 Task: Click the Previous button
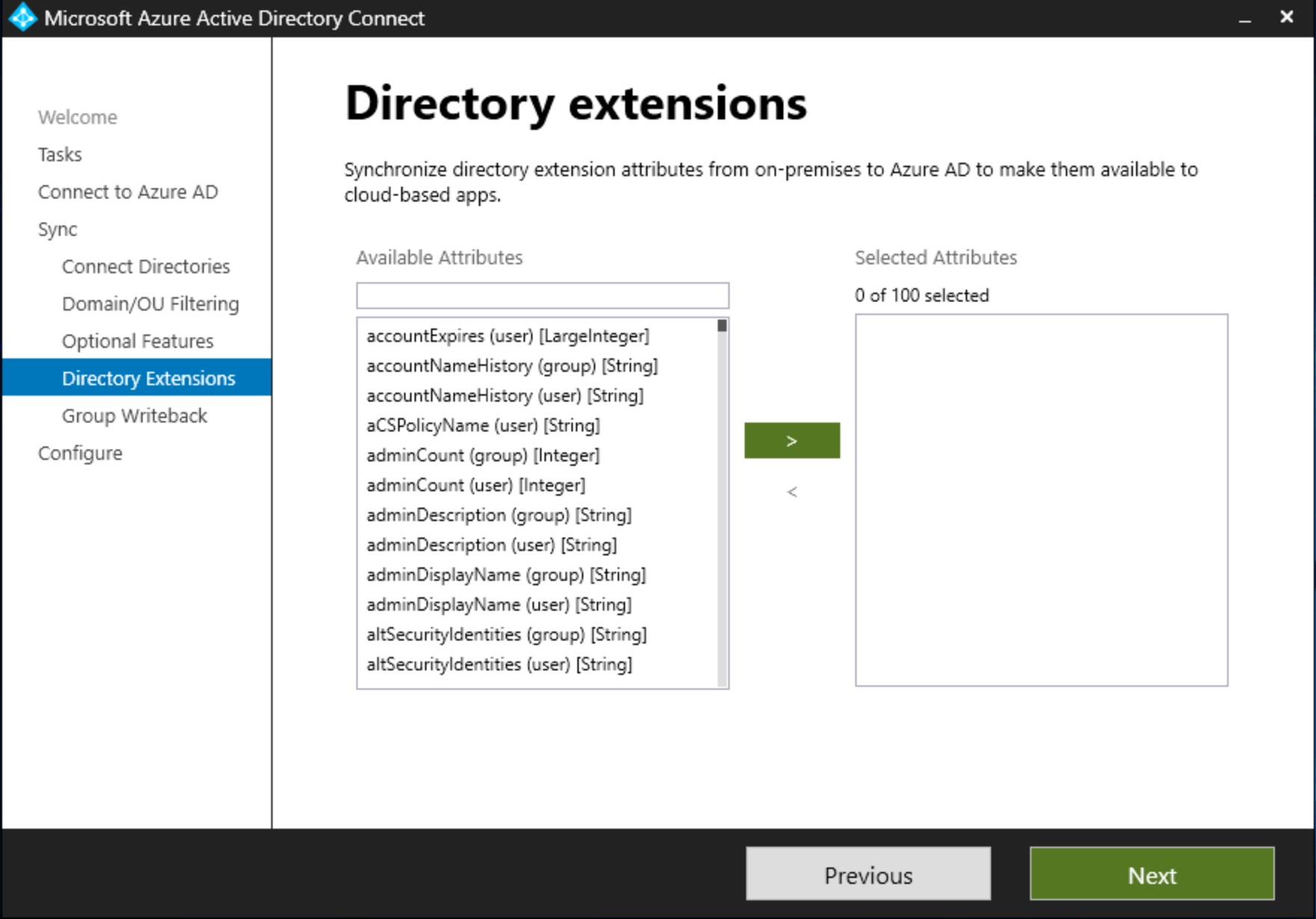pos(867,875)
